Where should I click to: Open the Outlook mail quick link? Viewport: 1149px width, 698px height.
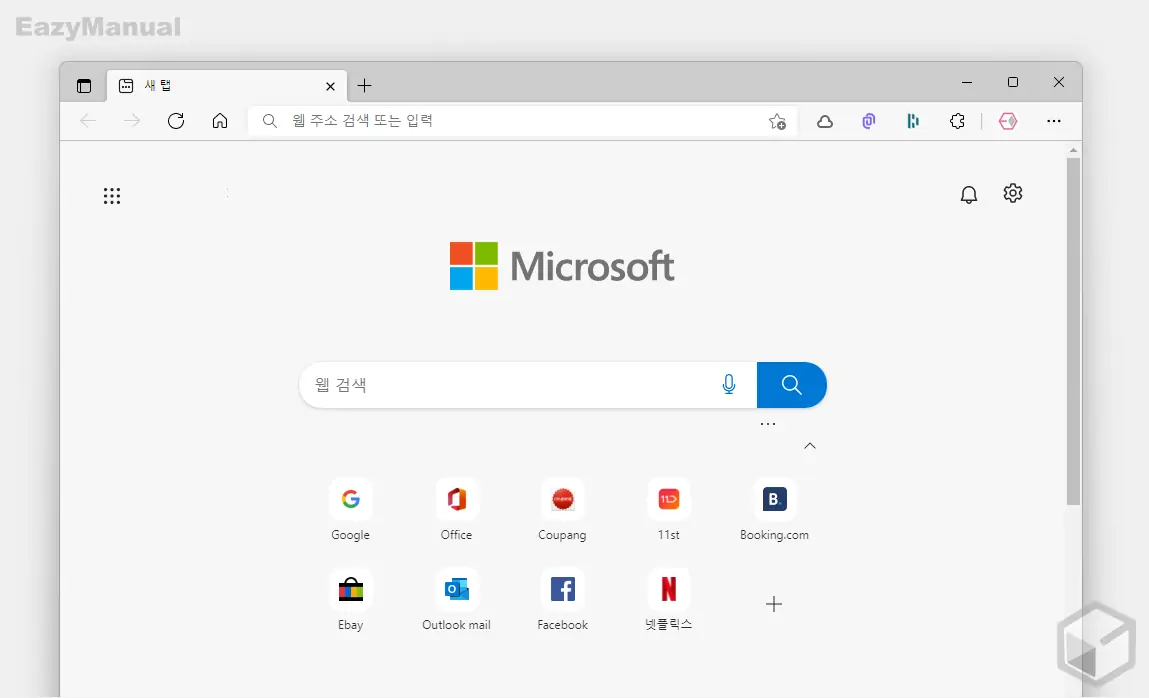pos(457,600)
